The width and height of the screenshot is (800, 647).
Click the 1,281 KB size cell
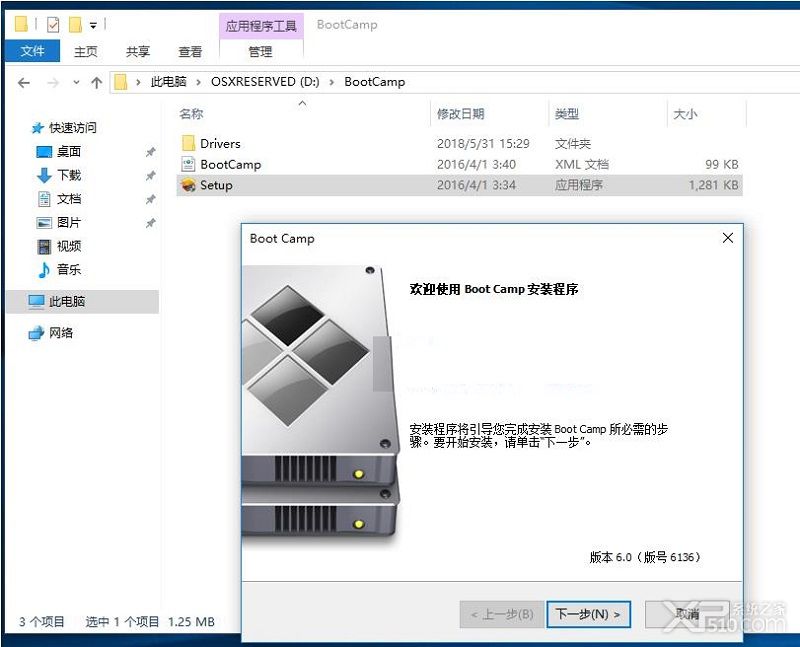click(x=713, y=185)
